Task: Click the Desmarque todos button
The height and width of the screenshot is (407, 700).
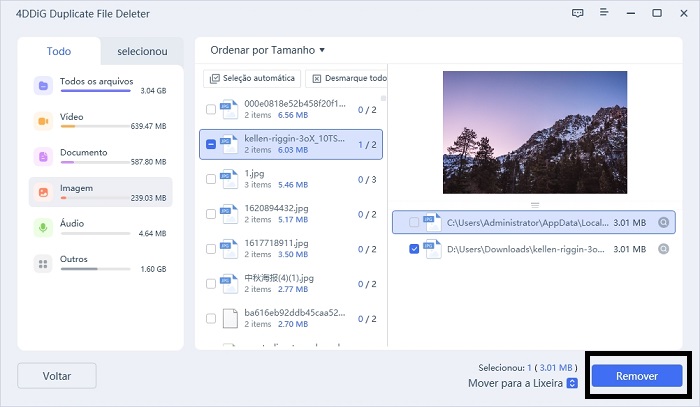Action: (x=346, y=78)
